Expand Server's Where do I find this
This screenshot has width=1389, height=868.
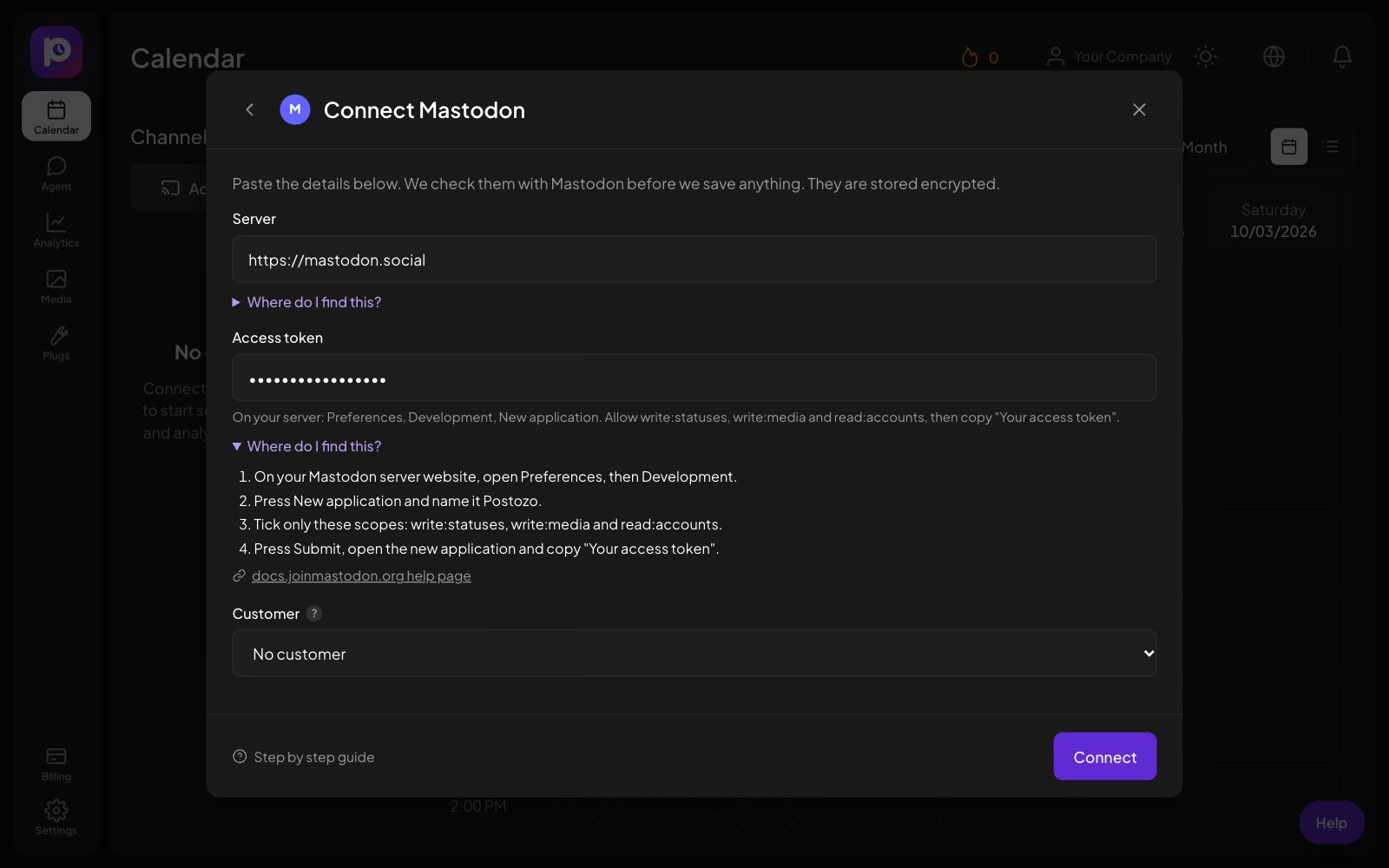[x=306, y=302]
